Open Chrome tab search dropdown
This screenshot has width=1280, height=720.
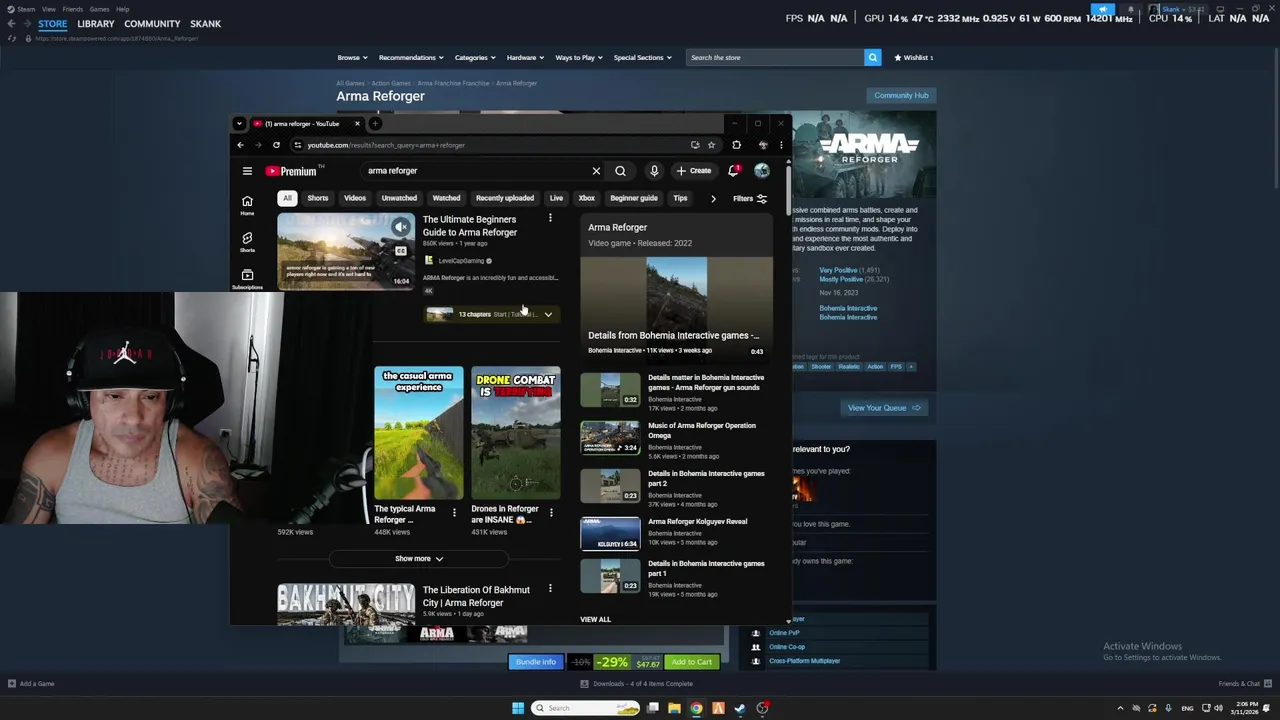tap(239, 124)
